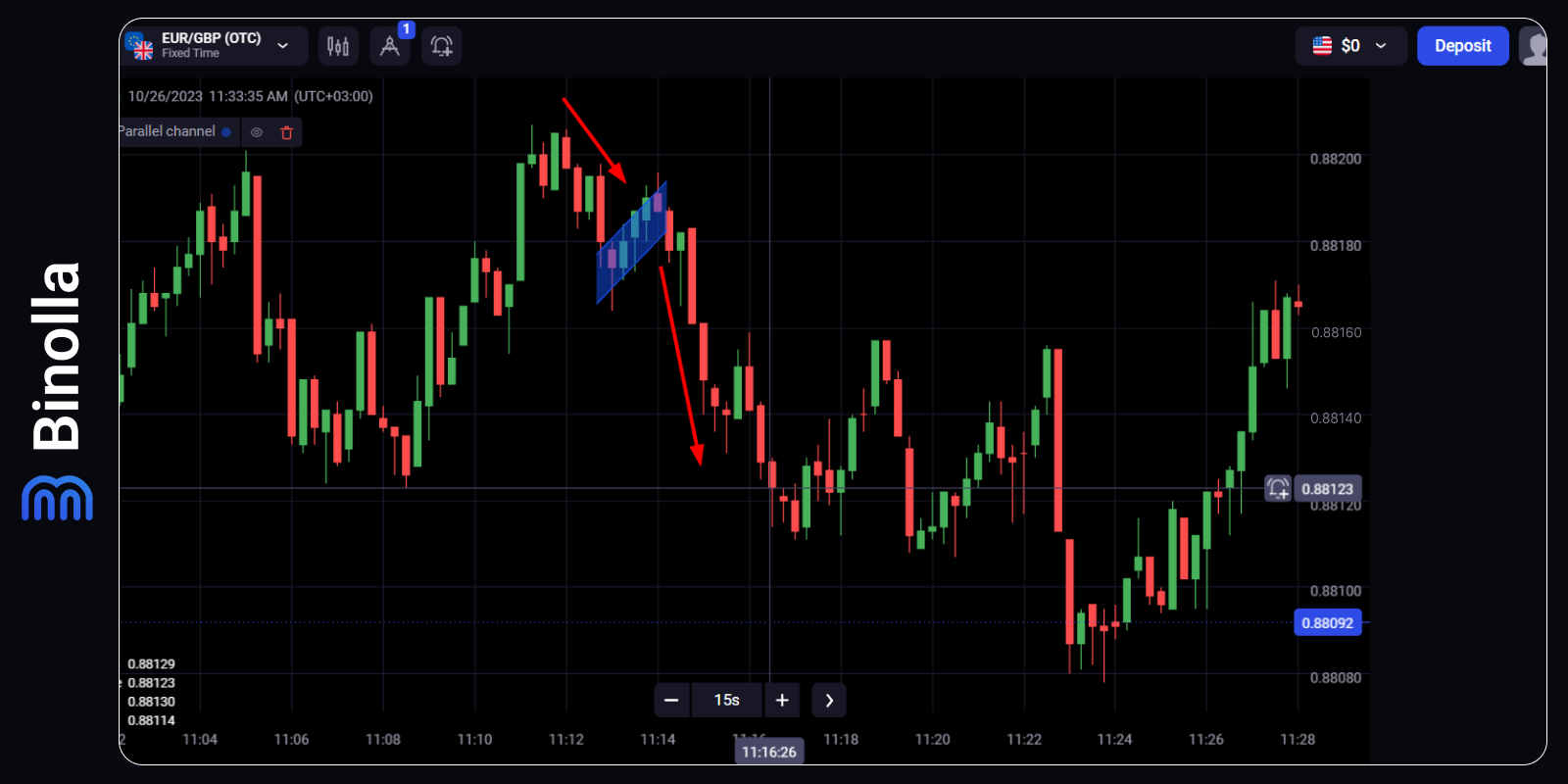Open the $0 account balance dropdown
1568x784 pixels.
click(1350, 46)
